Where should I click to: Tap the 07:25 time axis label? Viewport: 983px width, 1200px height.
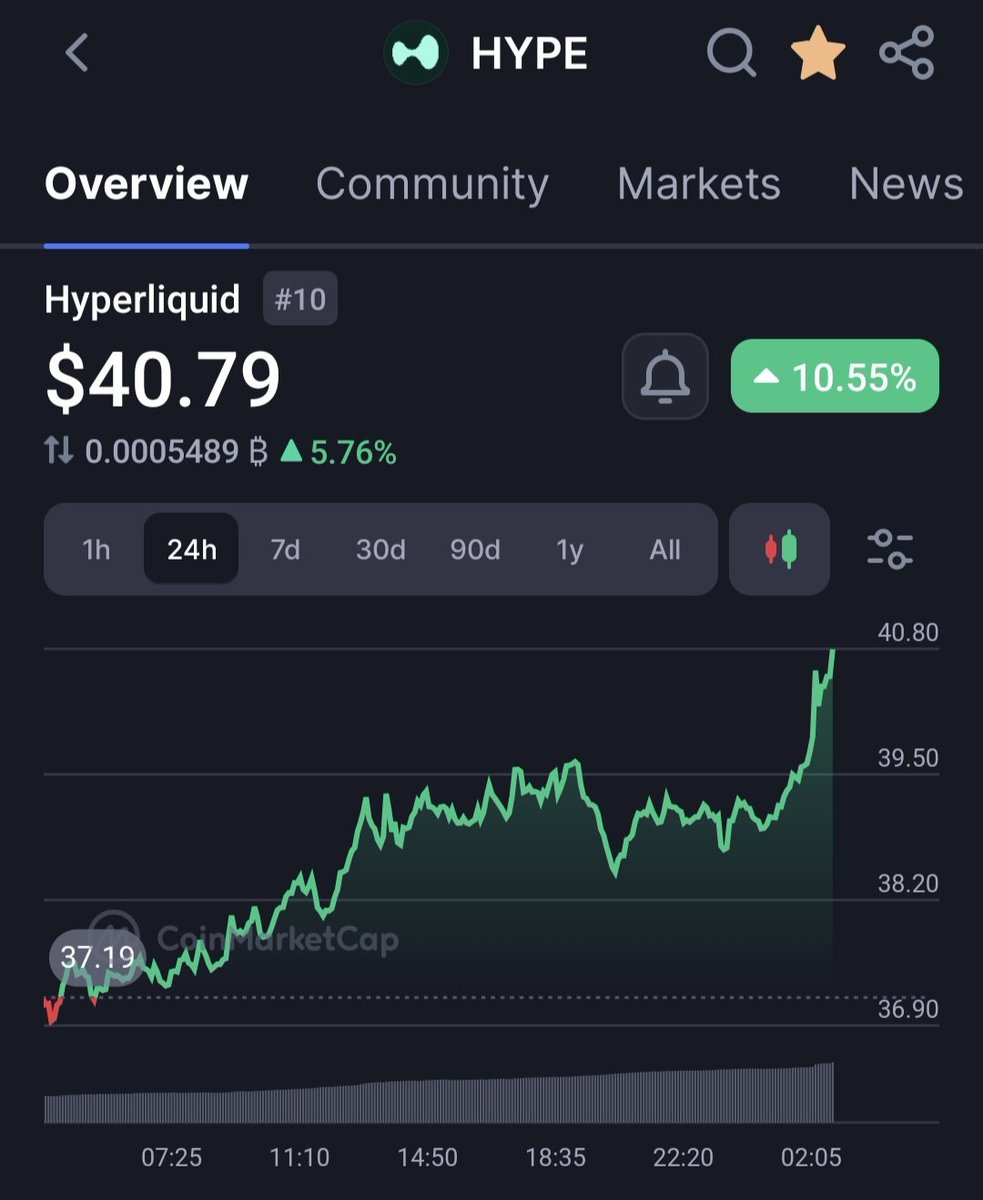click(171, 1158)
